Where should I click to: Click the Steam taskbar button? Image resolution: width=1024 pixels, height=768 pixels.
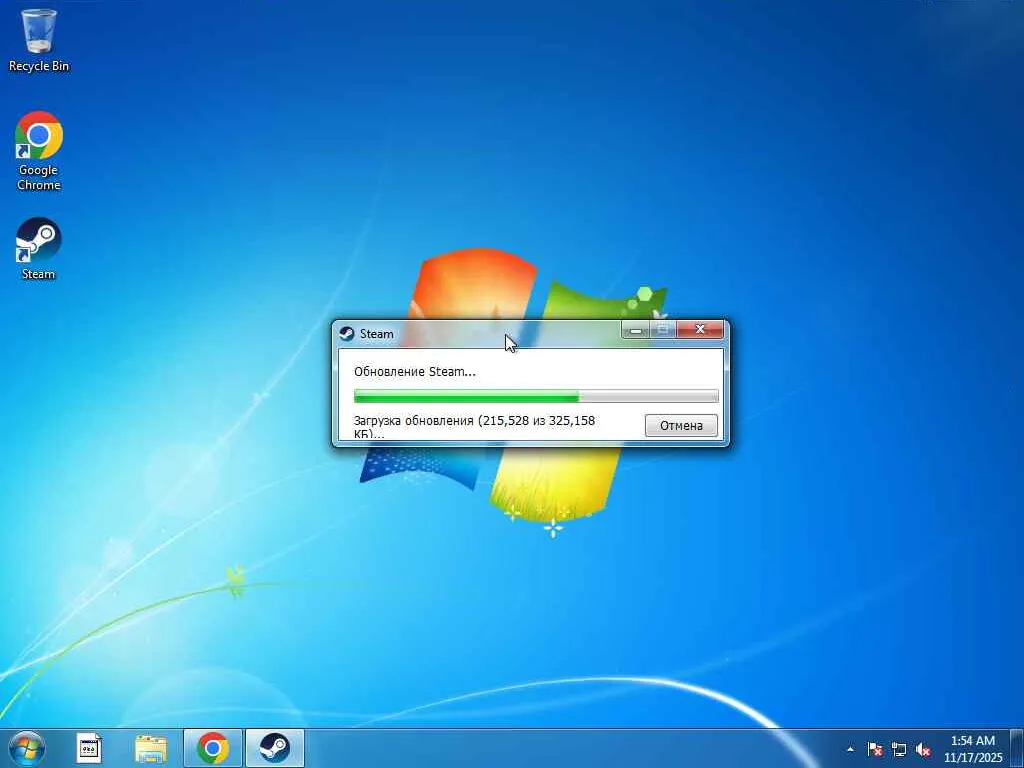pyautogui.click(x=275, y=748)
